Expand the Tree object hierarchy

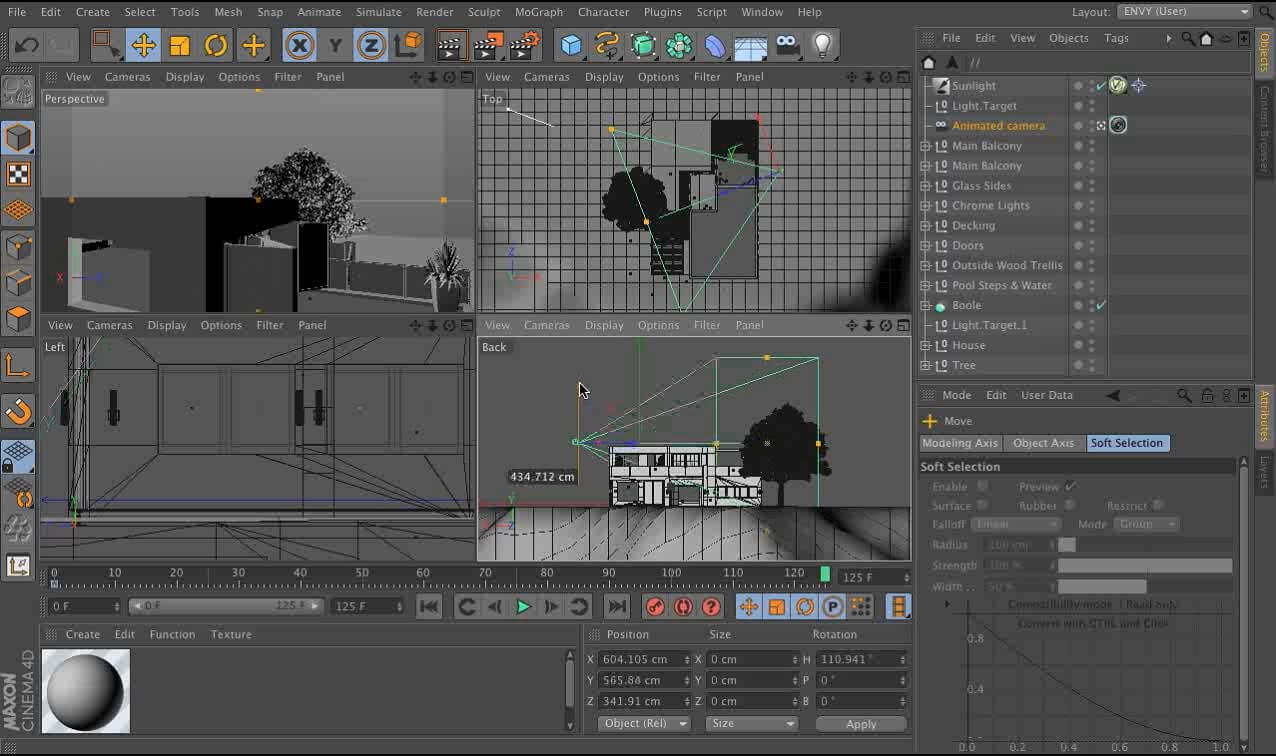925,366
